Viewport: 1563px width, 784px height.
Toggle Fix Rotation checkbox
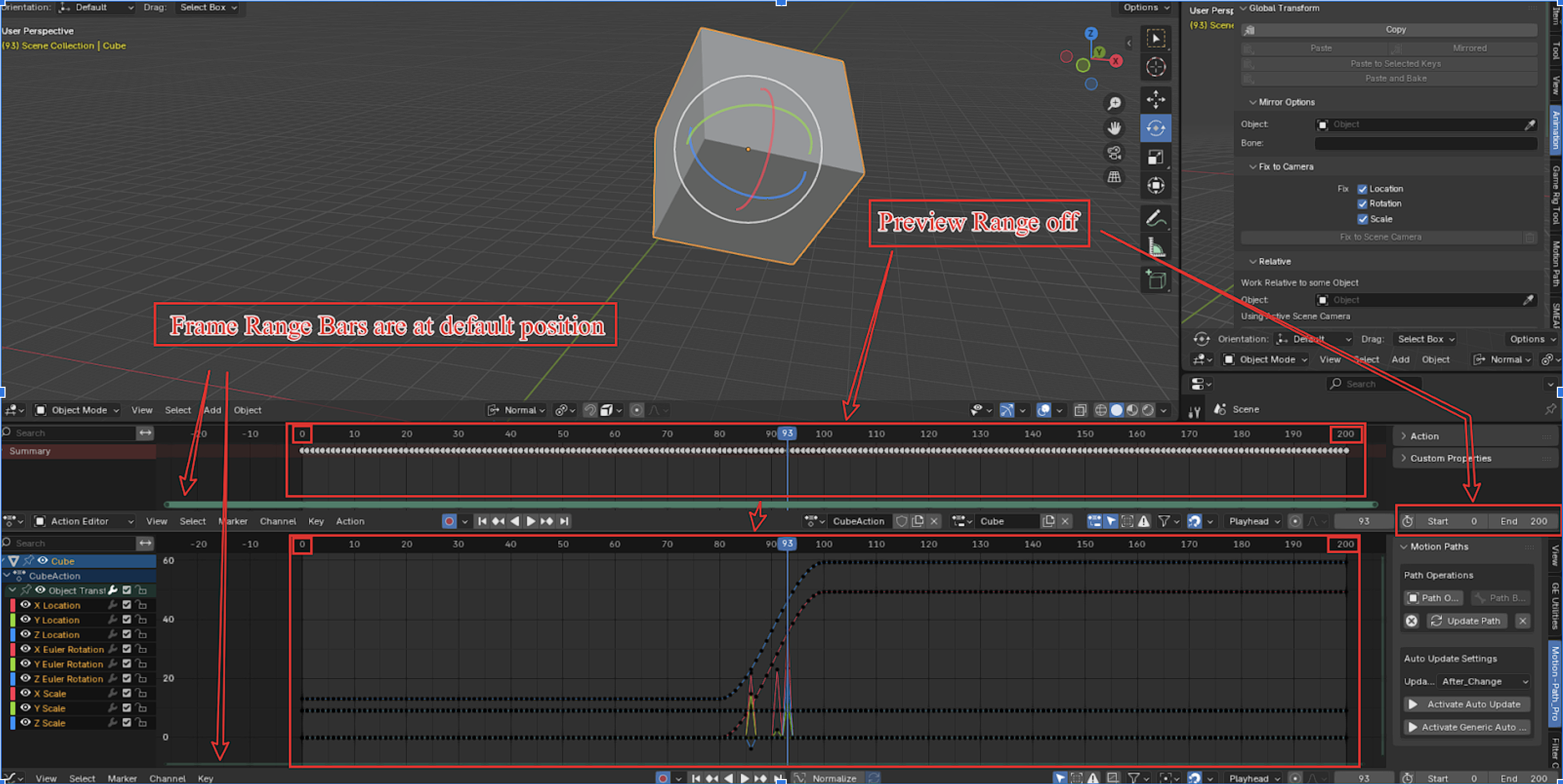tap(1362, 204)
